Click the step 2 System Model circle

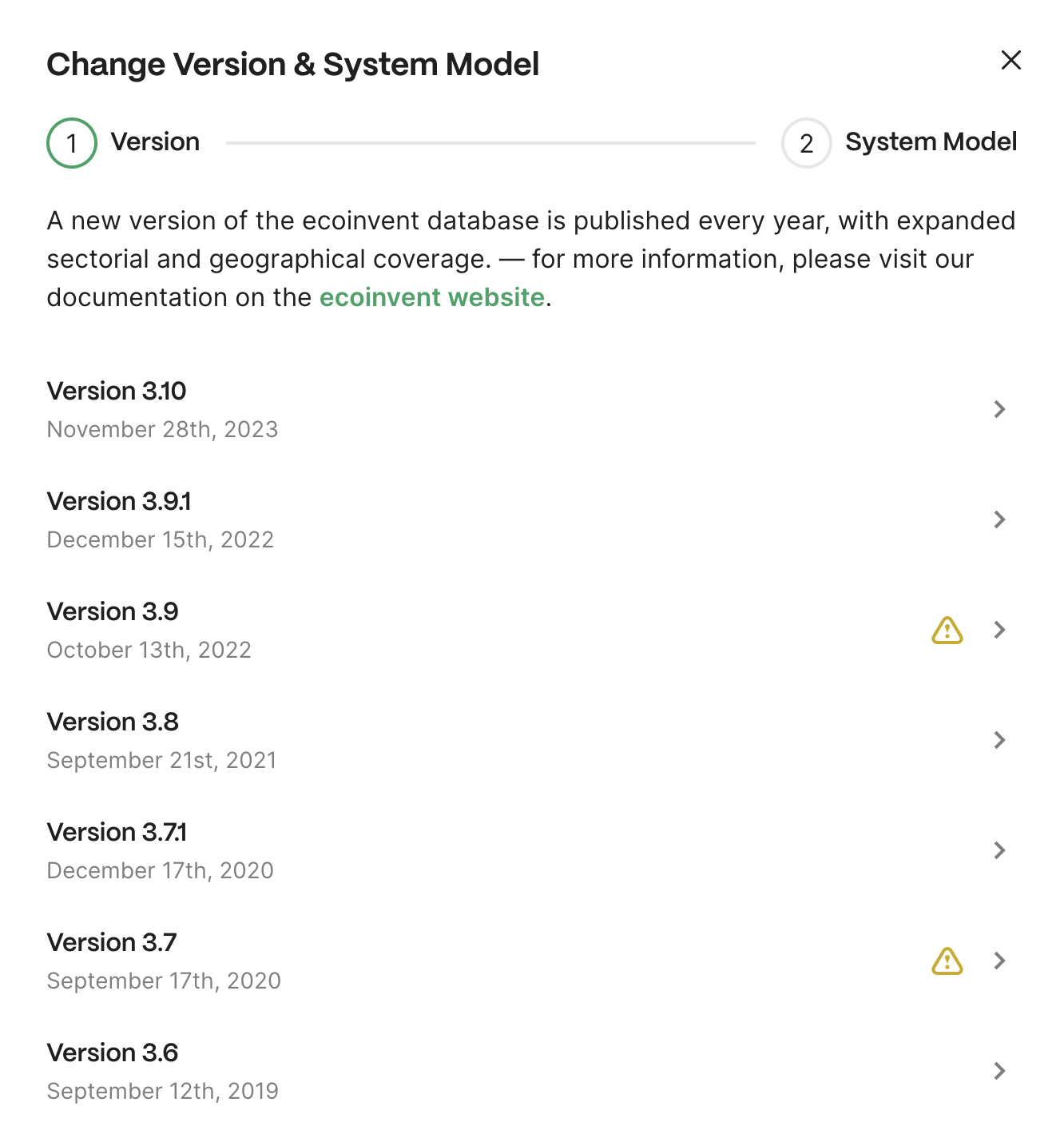click(x=806, y=143)
